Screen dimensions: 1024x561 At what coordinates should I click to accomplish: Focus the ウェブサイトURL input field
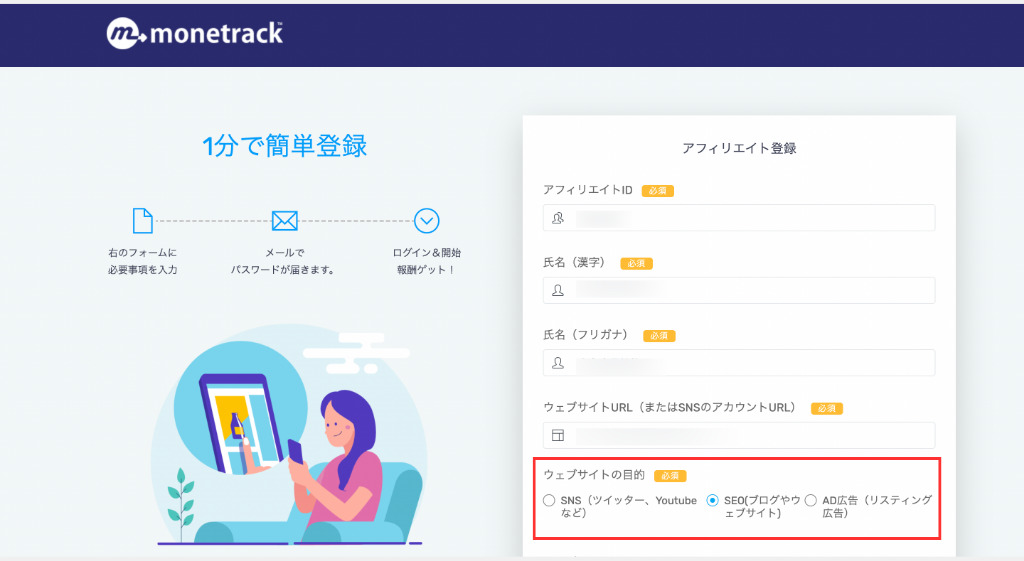pos(739,435)
